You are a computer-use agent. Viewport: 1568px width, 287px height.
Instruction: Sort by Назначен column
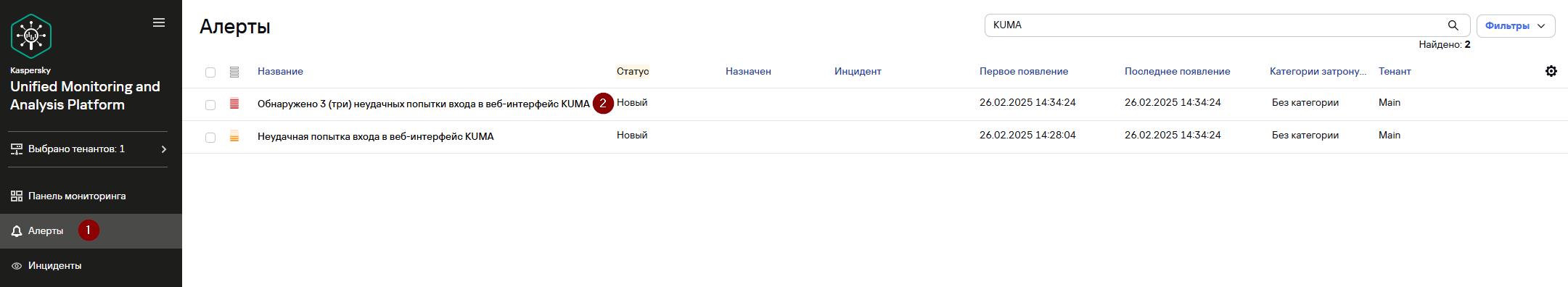coord(748,71)
